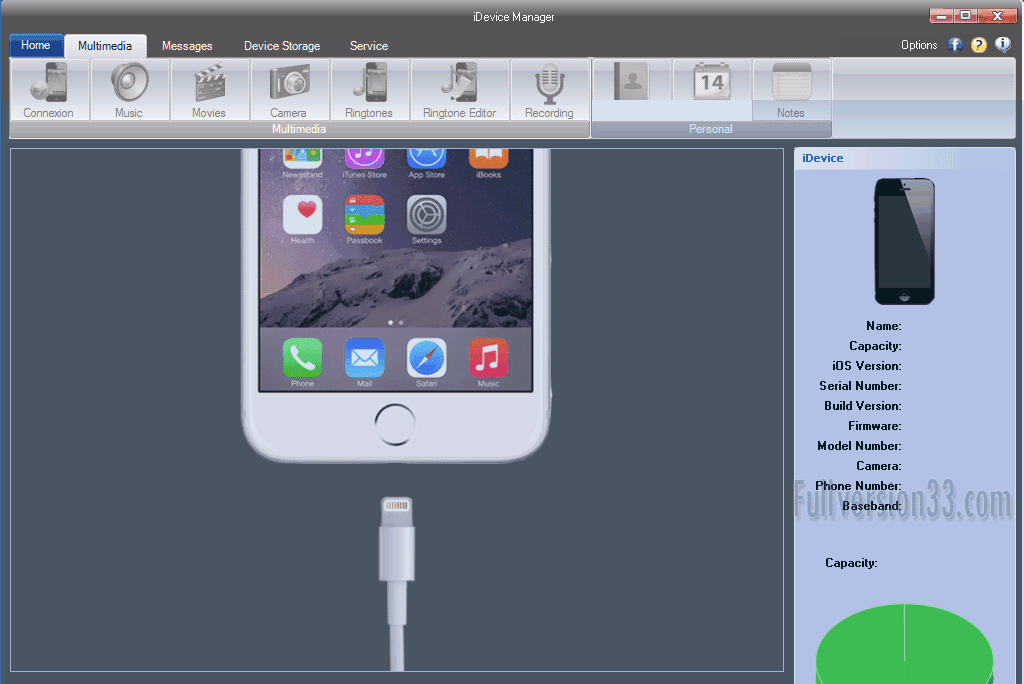Click the iOS Version label
1024x684 pixels.
tap(867, 366)
